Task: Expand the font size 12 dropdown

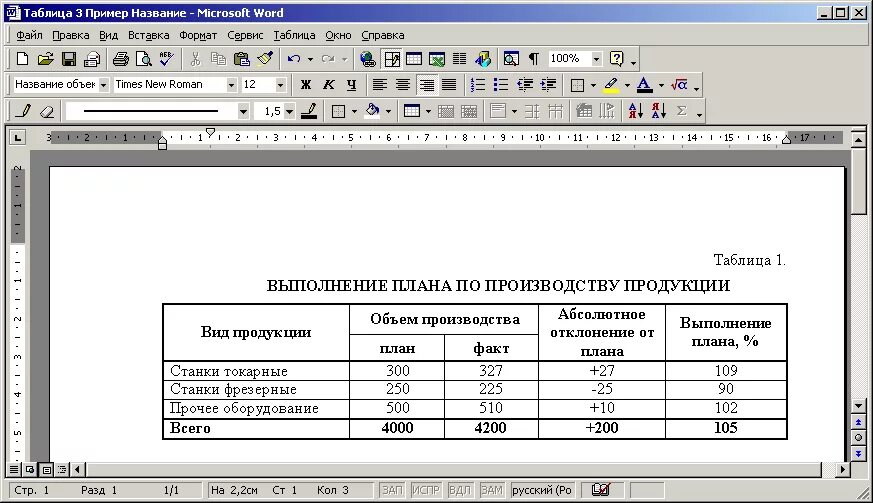Action: [x=281, y=85]
